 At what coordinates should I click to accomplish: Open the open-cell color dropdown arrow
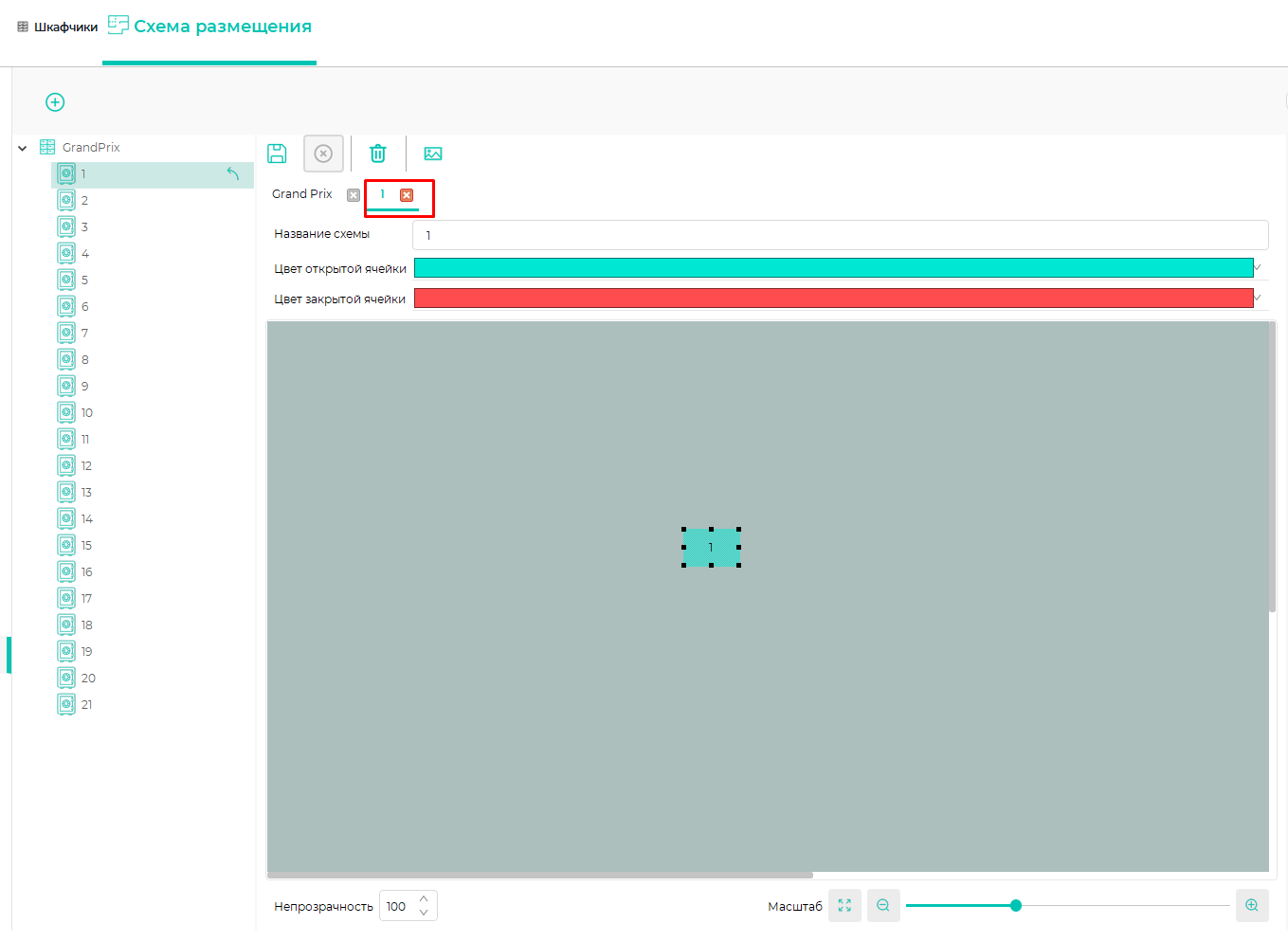[1259, 268]
